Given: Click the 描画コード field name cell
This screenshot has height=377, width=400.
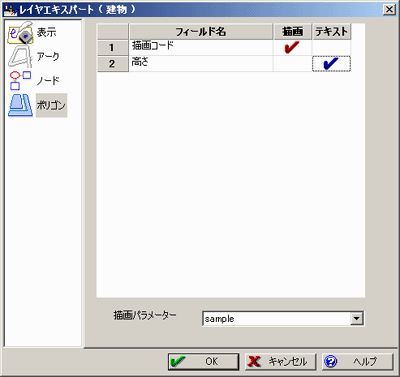Looking at the screenshot, I should 201,48.
